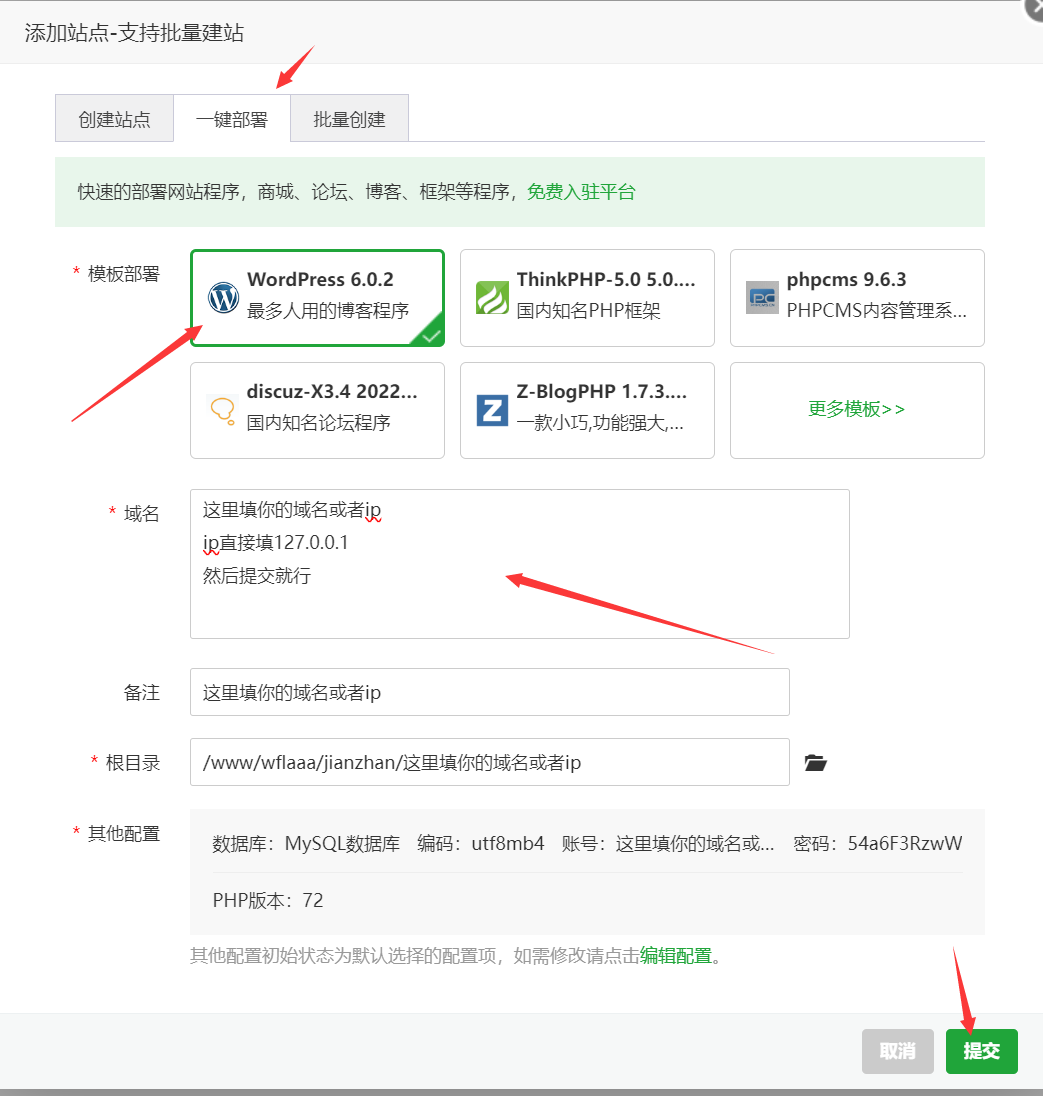Open folder browser for root directory

pos(816,763)
